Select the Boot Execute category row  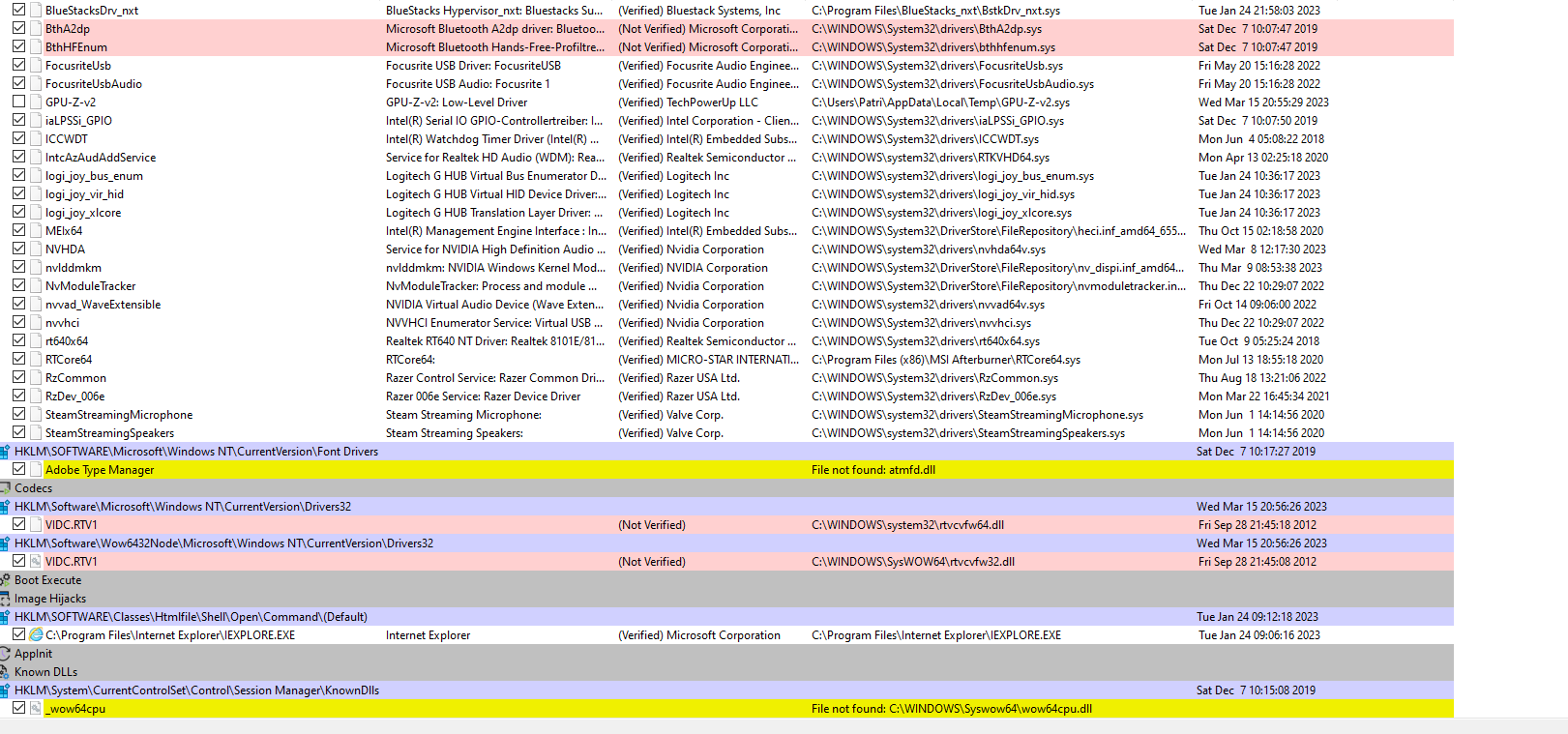coord(726,580)
